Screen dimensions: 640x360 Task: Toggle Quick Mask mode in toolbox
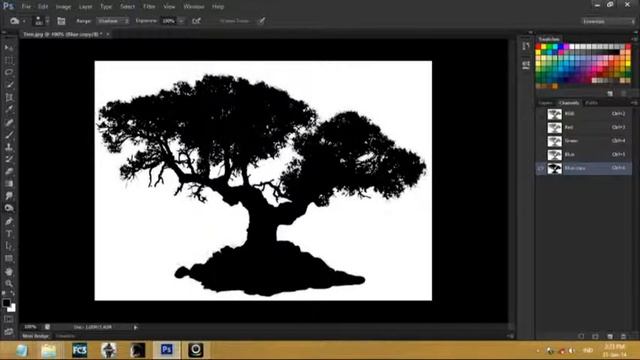pos(9,320)
